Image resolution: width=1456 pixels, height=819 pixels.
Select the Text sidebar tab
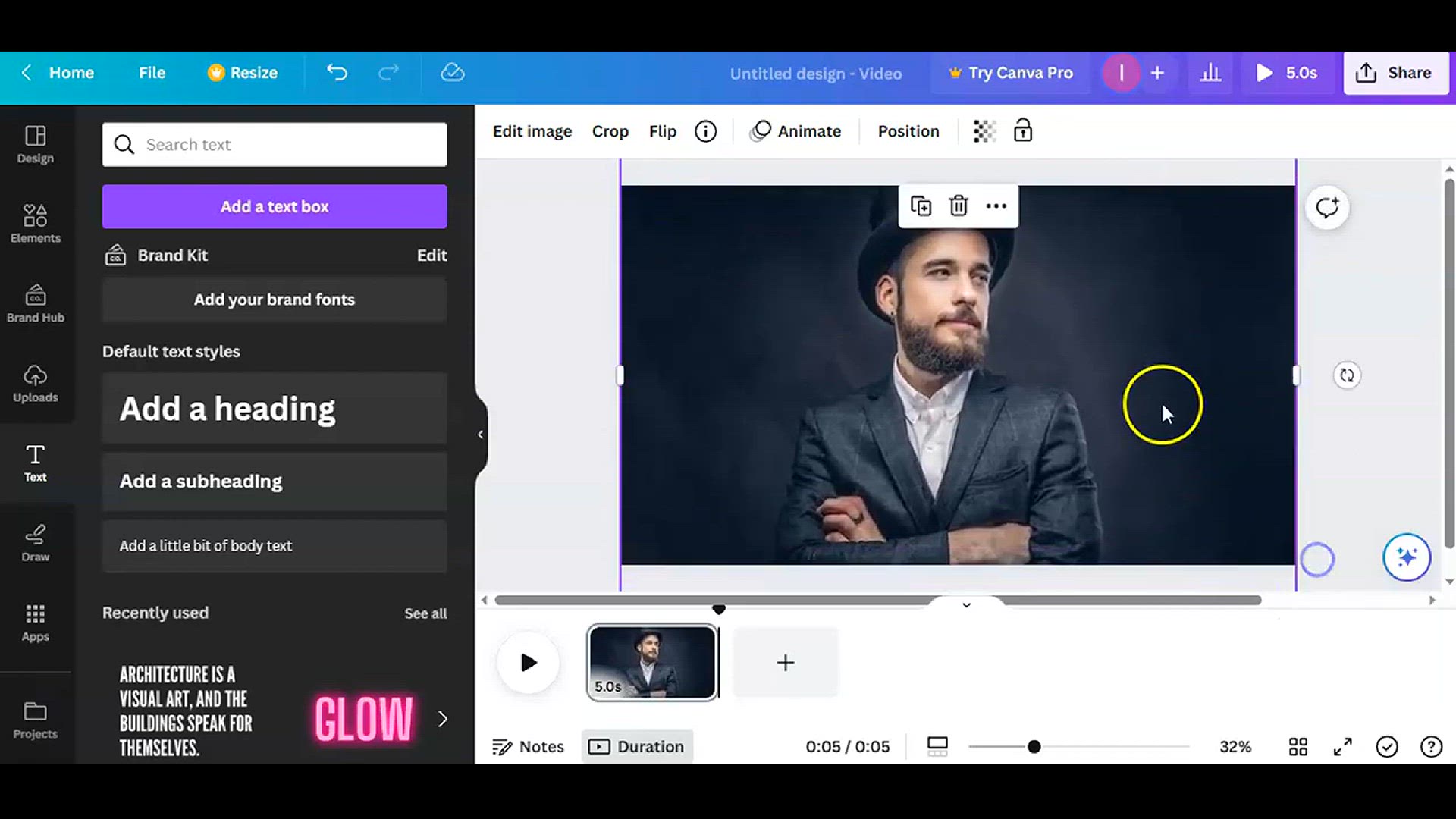(x=36, y=463)
